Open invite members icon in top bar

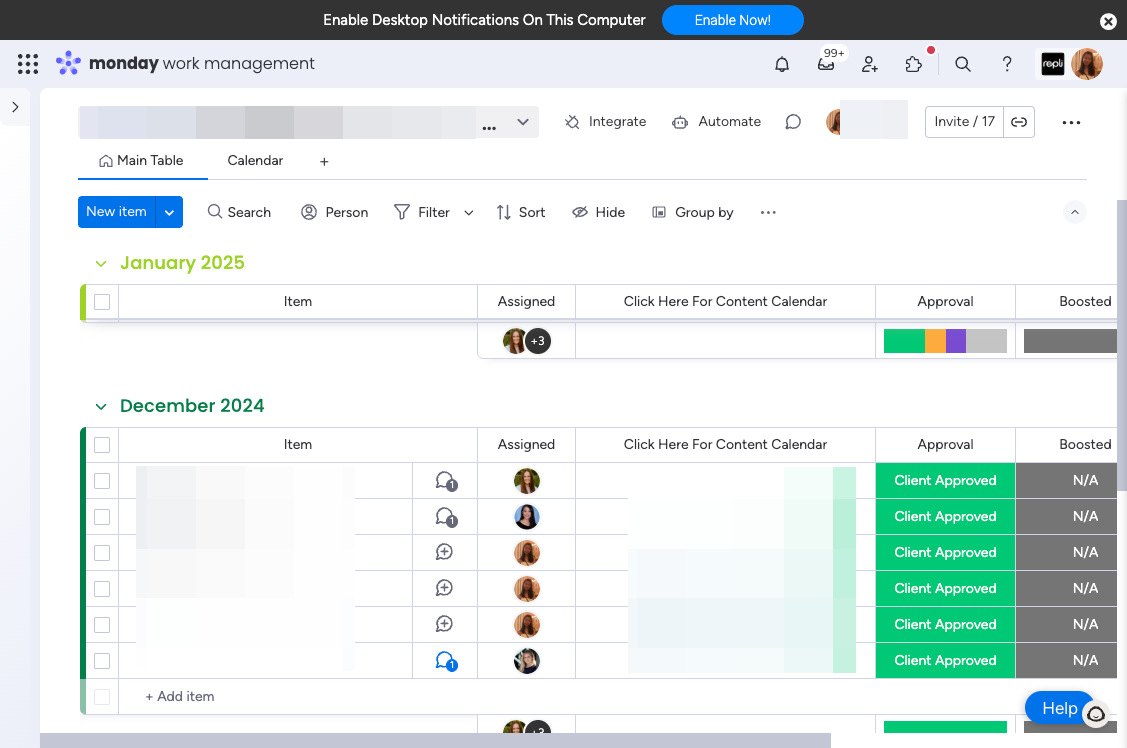[x=870, y=65]
